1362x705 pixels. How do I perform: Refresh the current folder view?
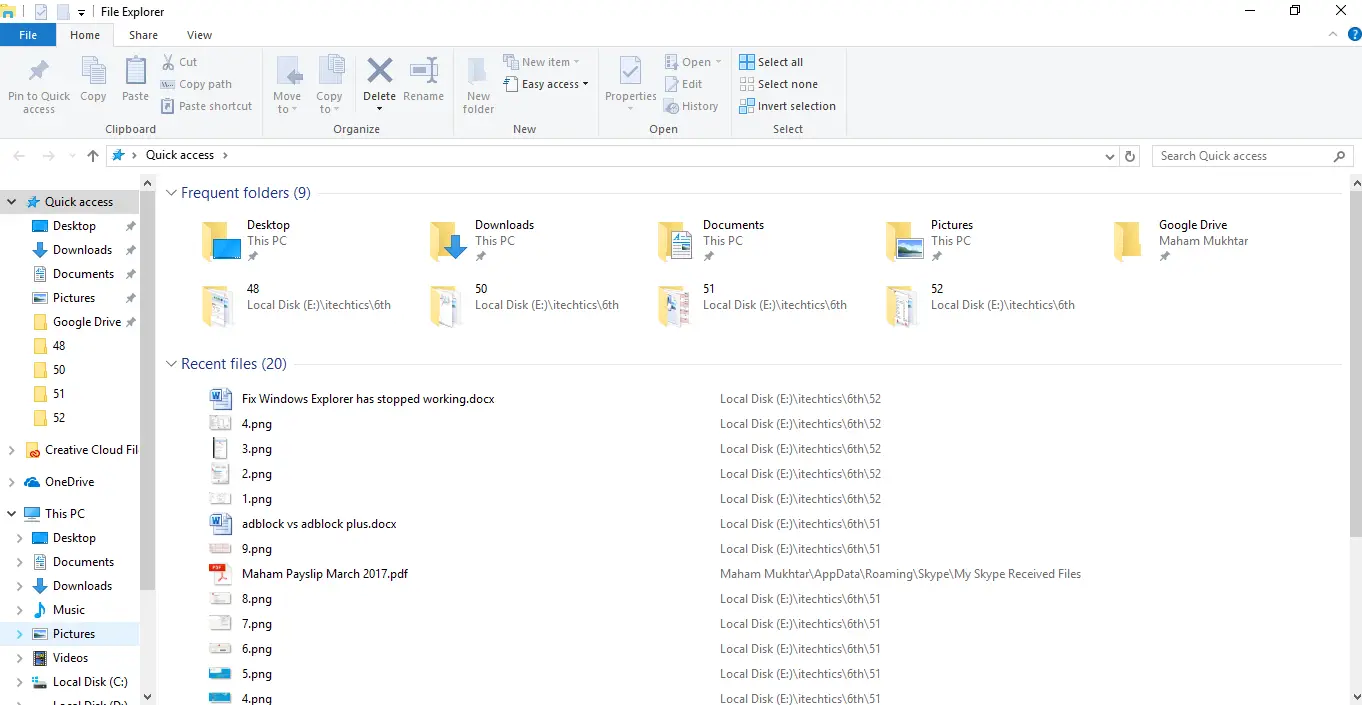[x=1130, y=155]
